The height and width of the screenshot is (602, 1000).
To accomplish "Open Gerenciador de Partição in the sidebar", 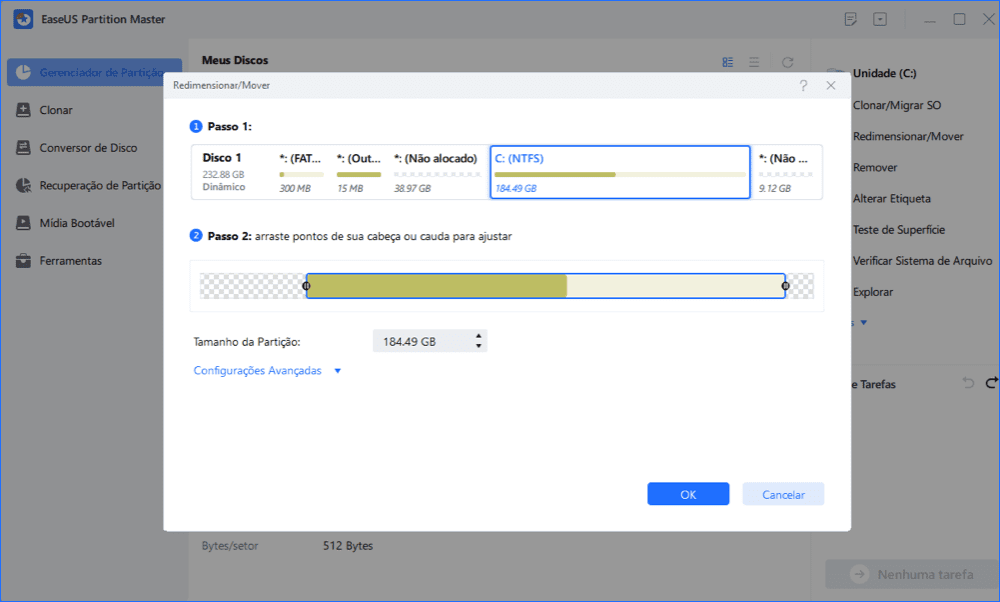I will click(94, 72).
